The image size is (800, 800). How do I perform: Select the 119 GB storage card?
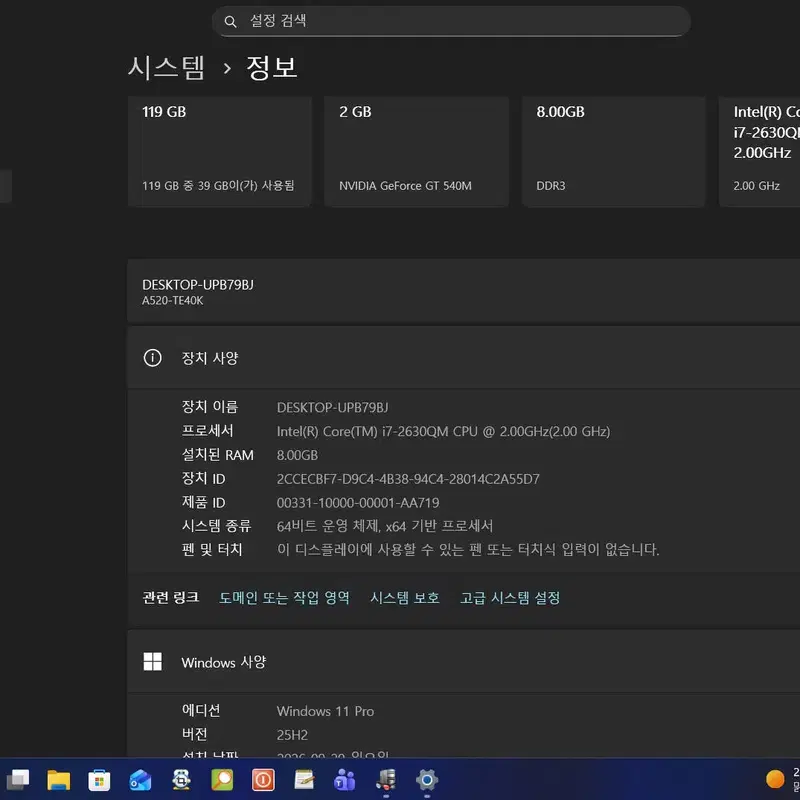click(x=219, y=151)
